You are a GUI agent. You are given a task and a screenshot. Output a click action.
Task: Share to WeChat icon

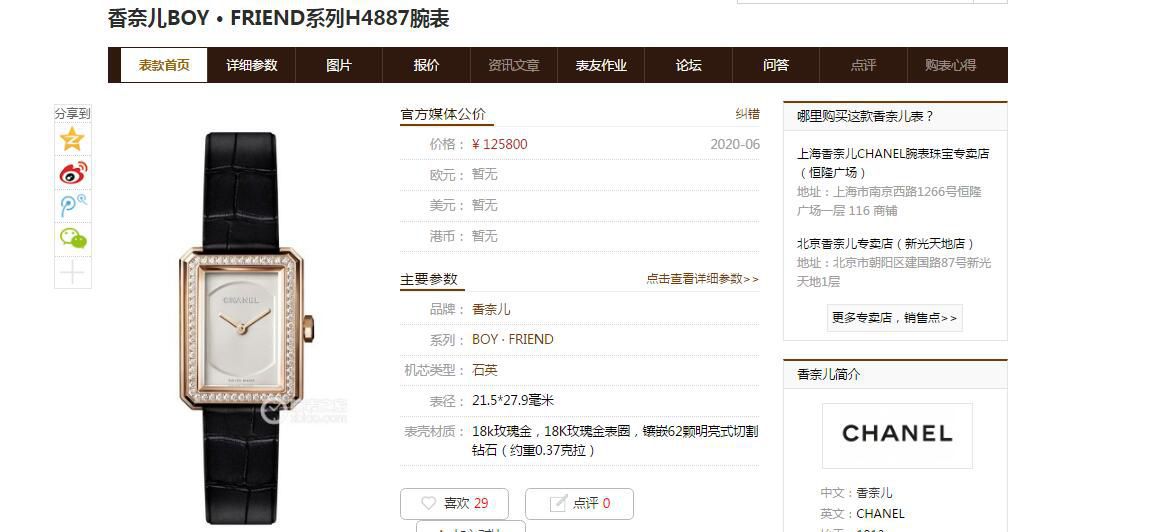[72, 238]
